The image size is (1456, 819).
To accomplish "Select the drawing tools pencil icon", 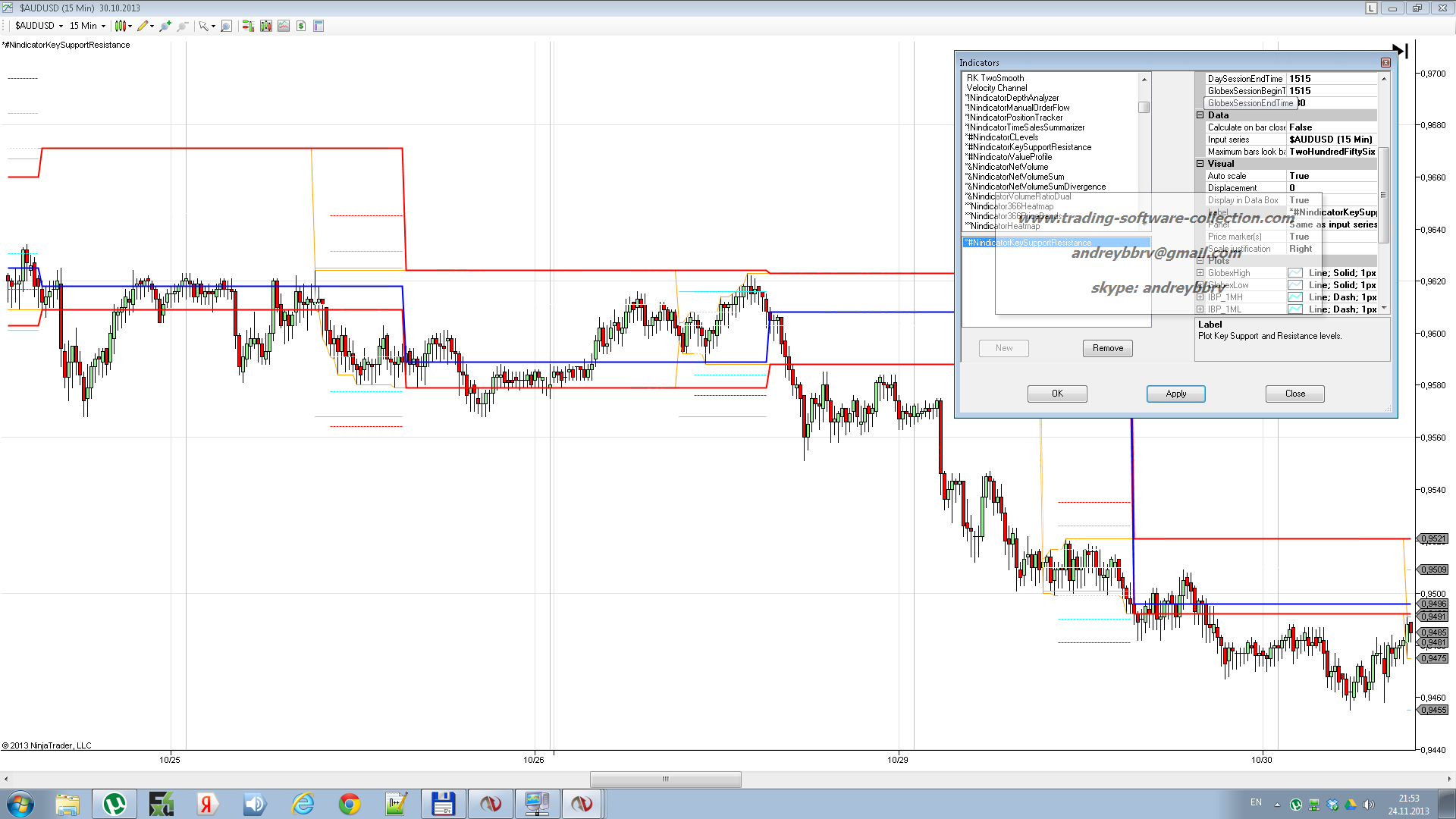I will click(x=143, y=26).
